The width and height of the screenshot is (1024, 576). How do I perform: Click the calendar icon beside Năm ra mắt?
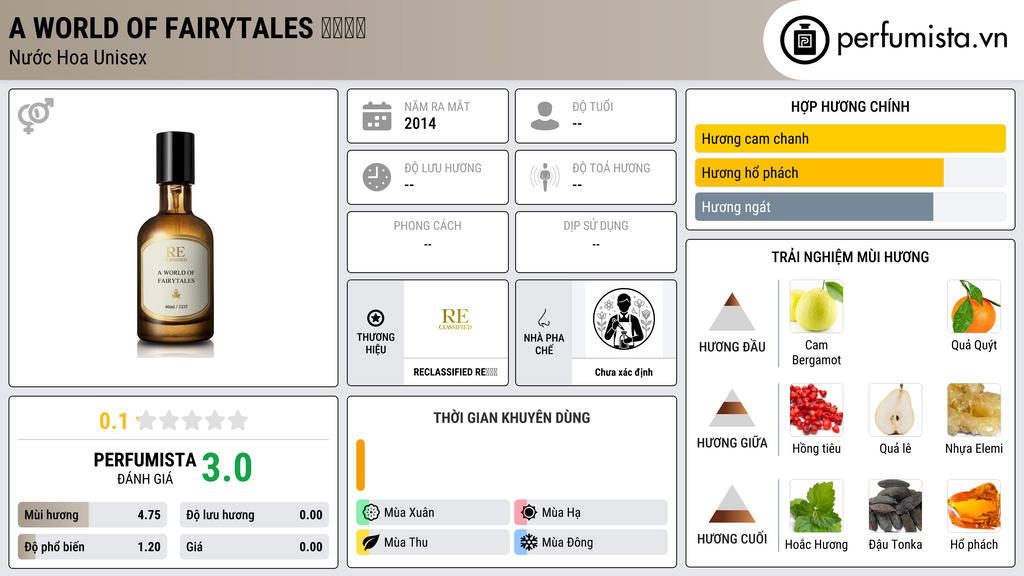(377, 116)
